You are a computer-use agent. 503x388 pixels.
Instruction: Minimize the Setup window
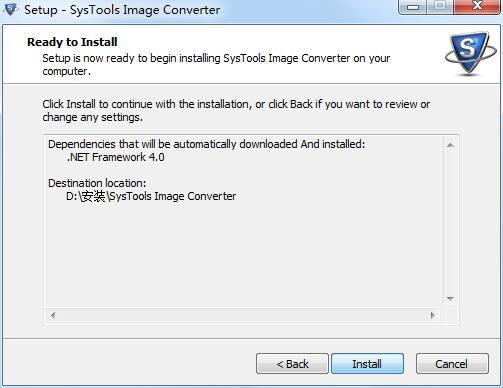tap(413, 7)
